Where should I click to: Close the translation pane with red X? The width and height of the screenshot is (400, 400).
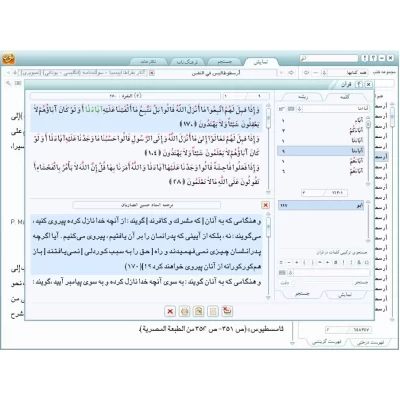265,205
